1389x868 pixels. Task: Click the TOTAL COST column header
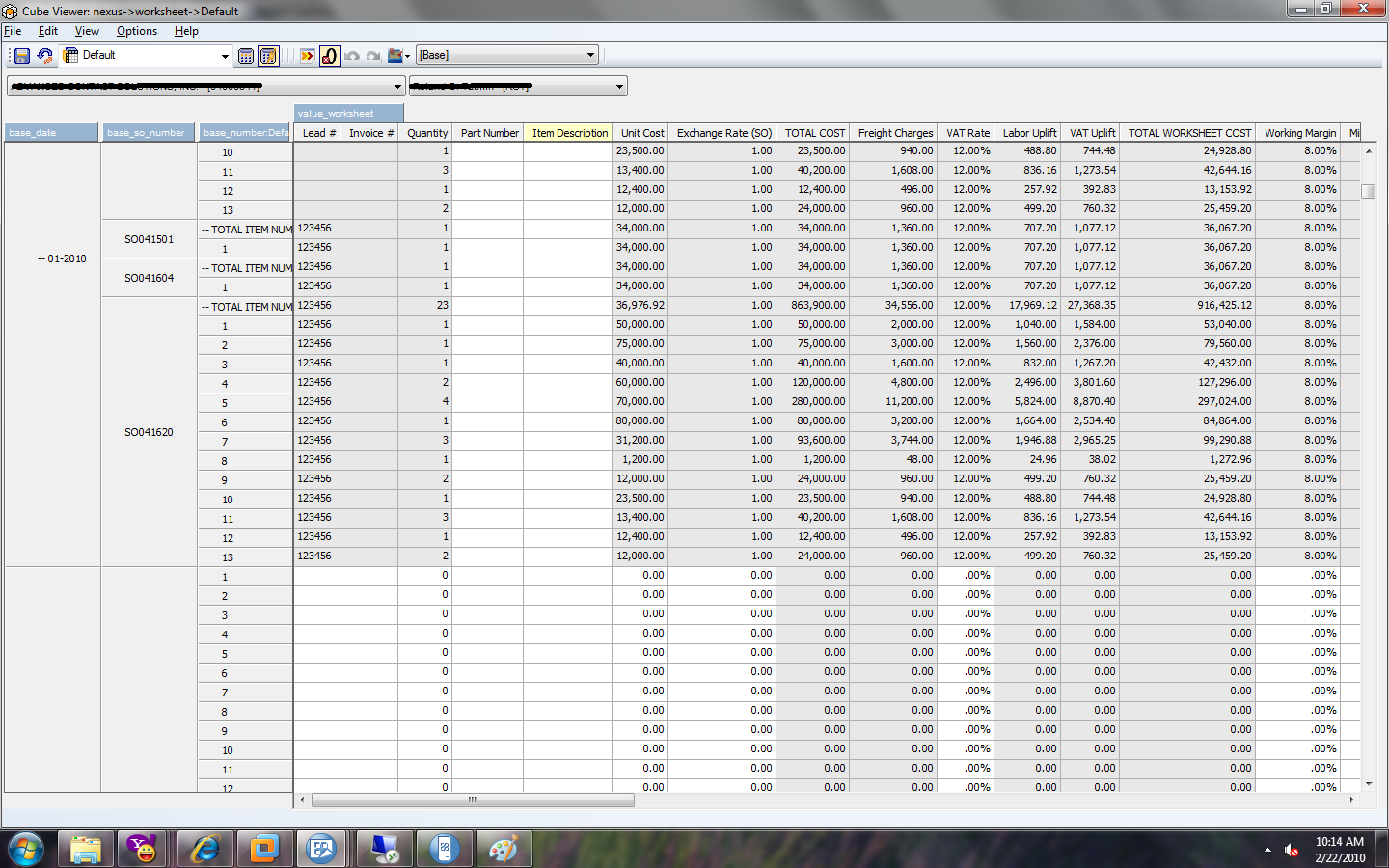tap(814, 133)
